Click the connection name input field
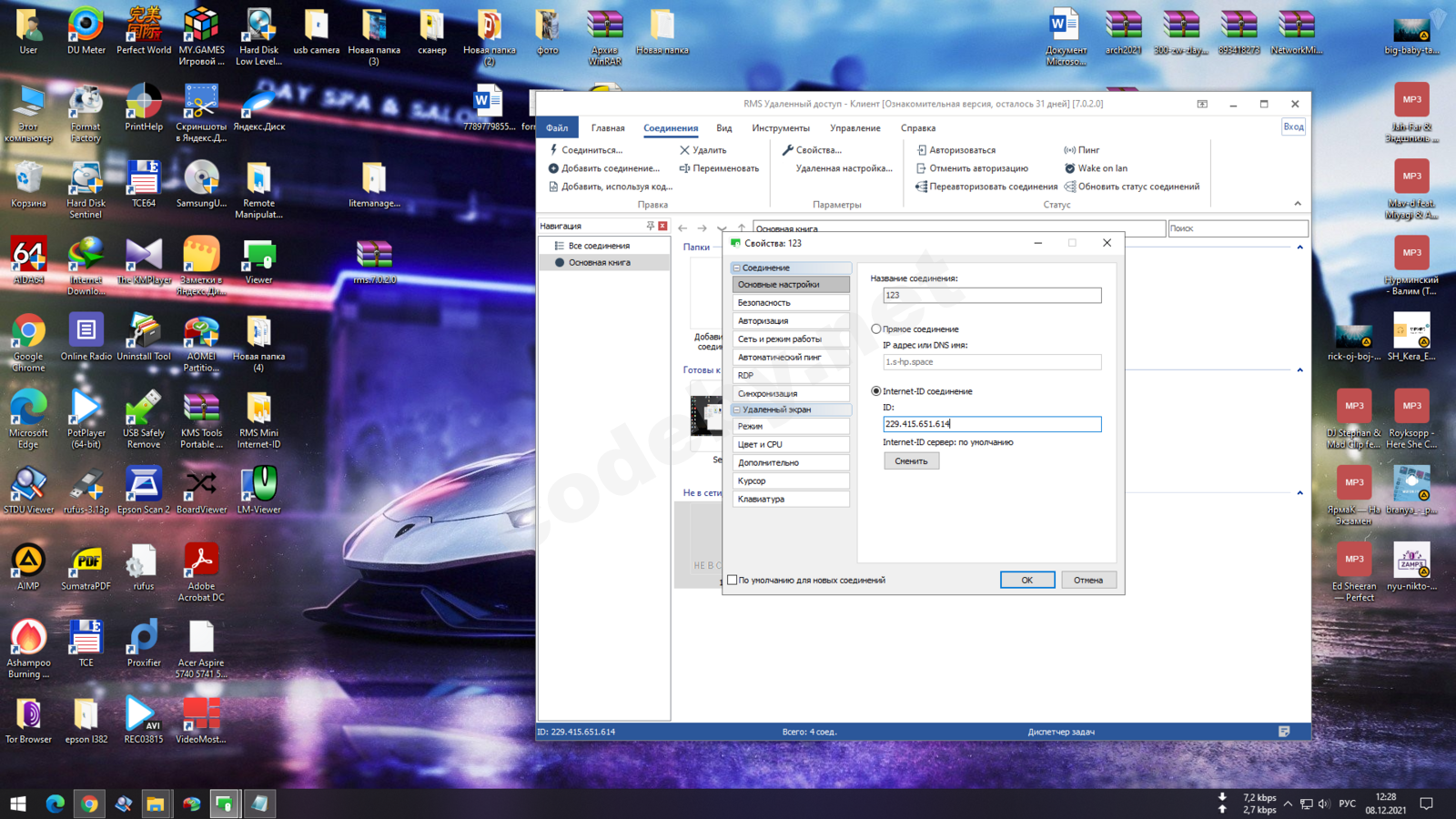The image size is (1456, 819). pos(991,296)
